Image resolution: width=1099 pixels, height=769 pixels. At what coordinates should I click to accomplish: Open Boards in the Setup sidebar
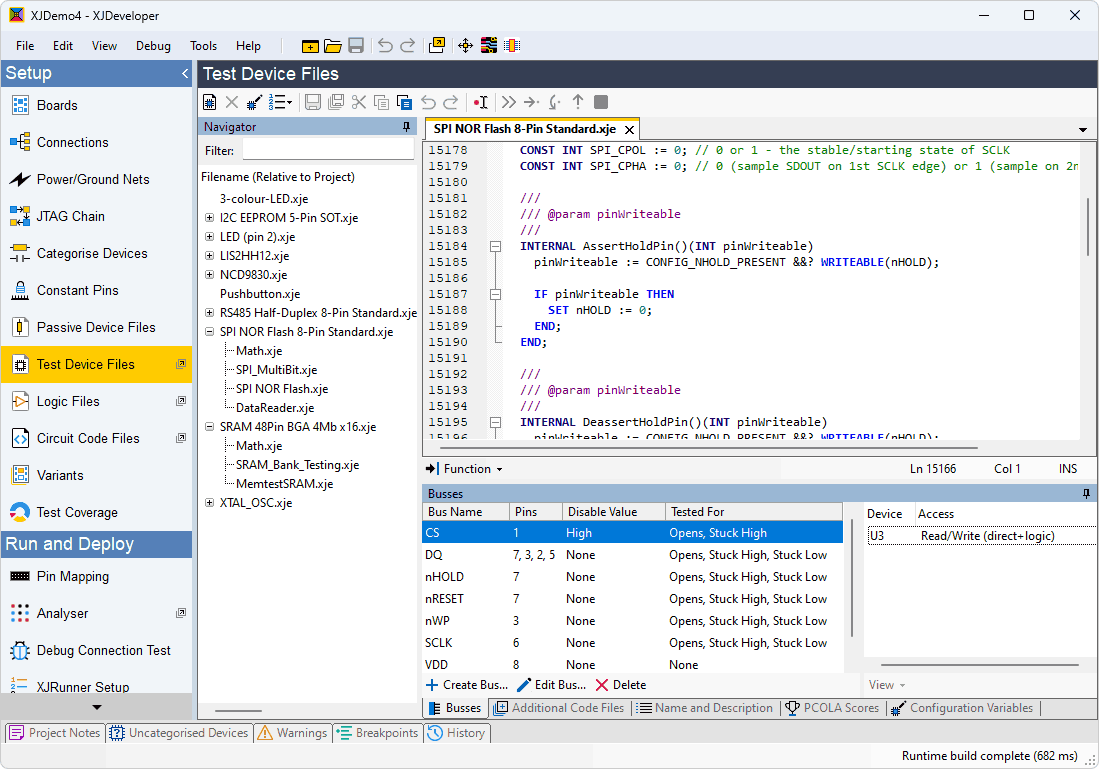[x=97, y=106]
